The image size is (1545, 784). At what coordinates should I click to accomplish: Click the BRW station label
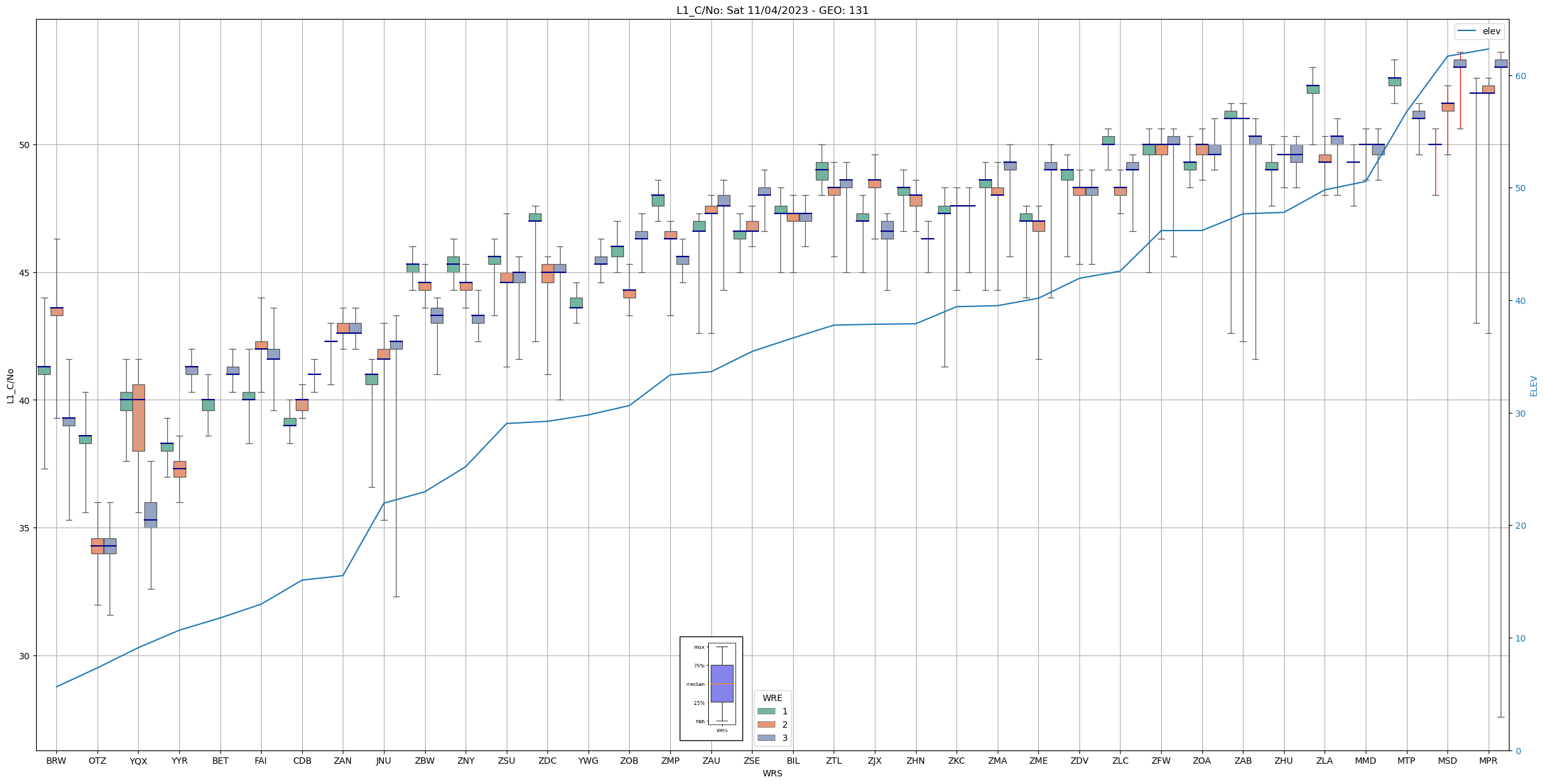[x=56, y=761]
